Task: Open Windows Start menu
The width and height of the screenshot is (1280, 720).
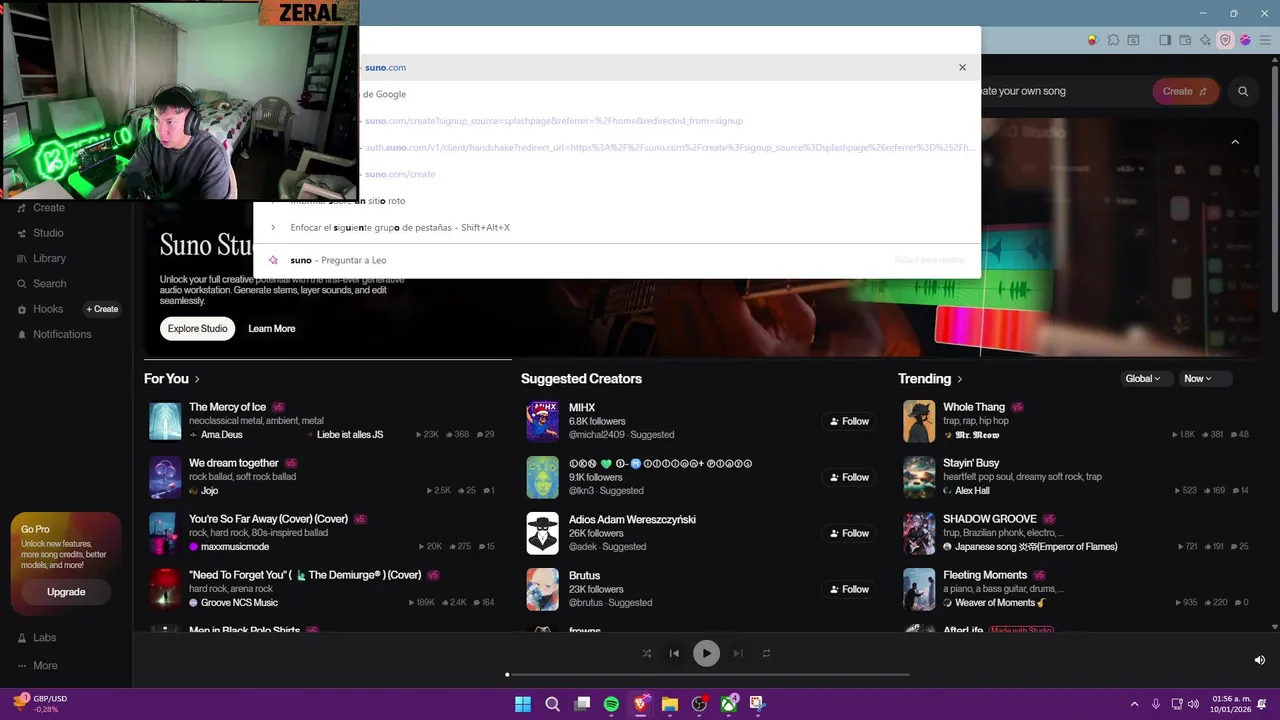Action: click(x=523, y=704)
